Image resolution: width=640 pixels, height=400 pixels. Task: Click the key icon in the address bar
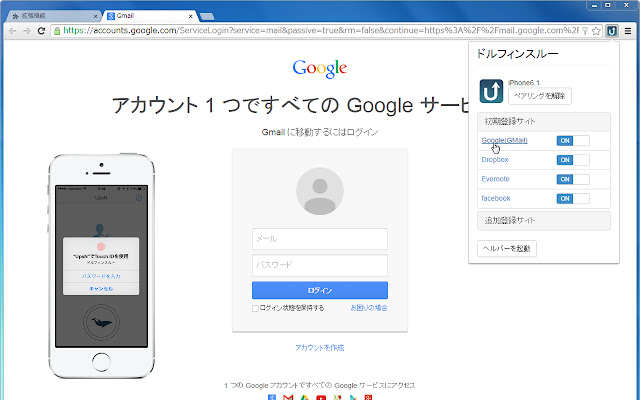click(x=585, y=31)
